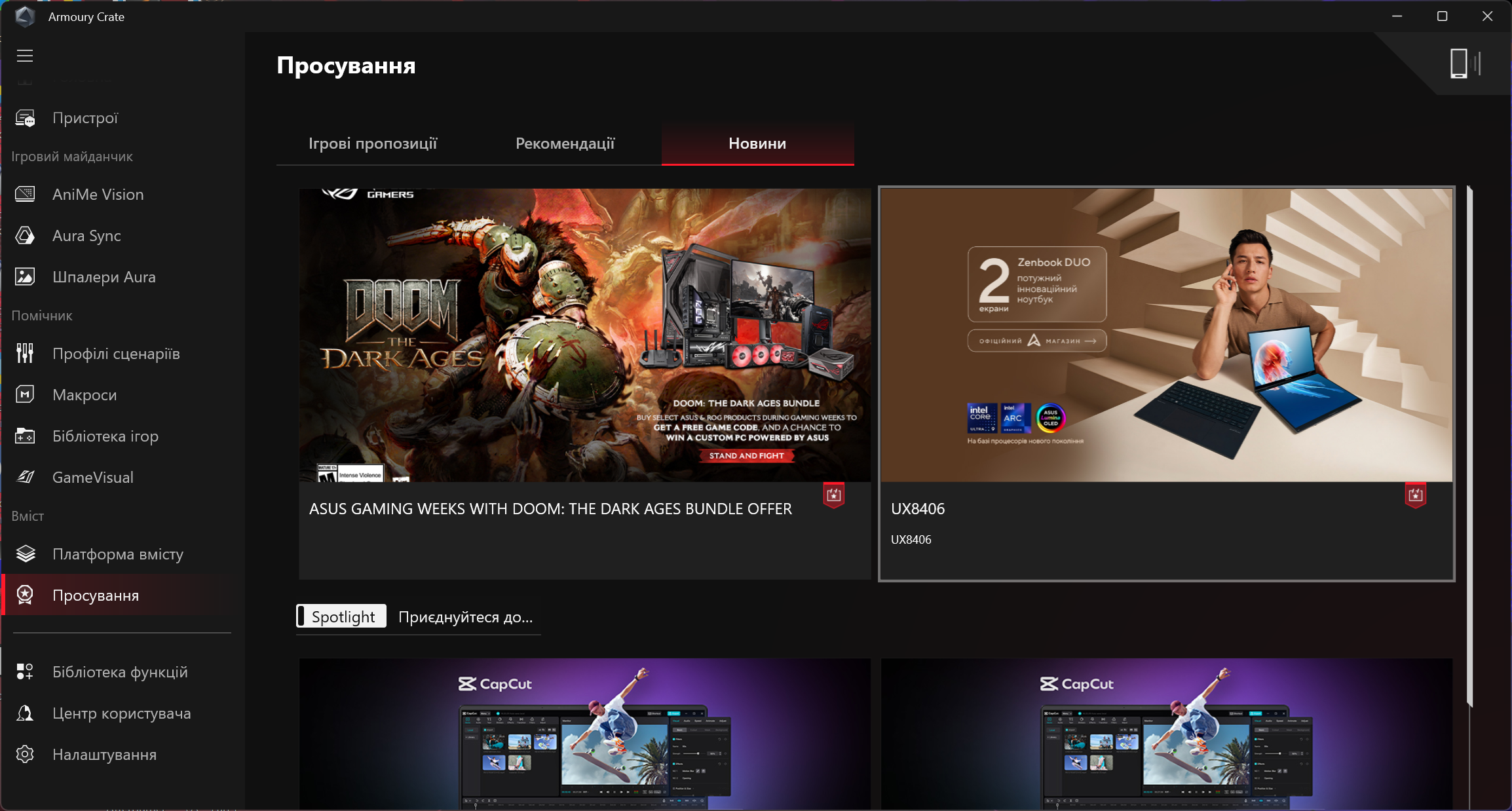Click the content area vertical scrollbar
1512x811 pixels.
1469,445
